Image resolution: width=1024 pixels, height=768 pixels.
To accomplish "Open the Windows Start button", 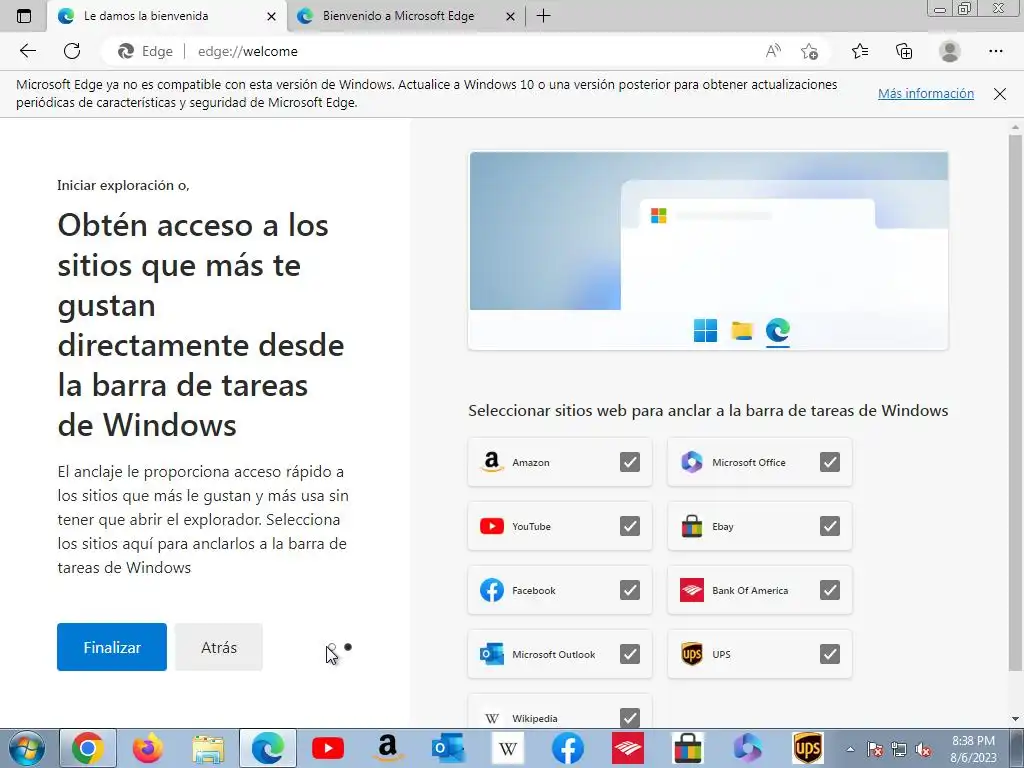I will click(x=26, y=748).
